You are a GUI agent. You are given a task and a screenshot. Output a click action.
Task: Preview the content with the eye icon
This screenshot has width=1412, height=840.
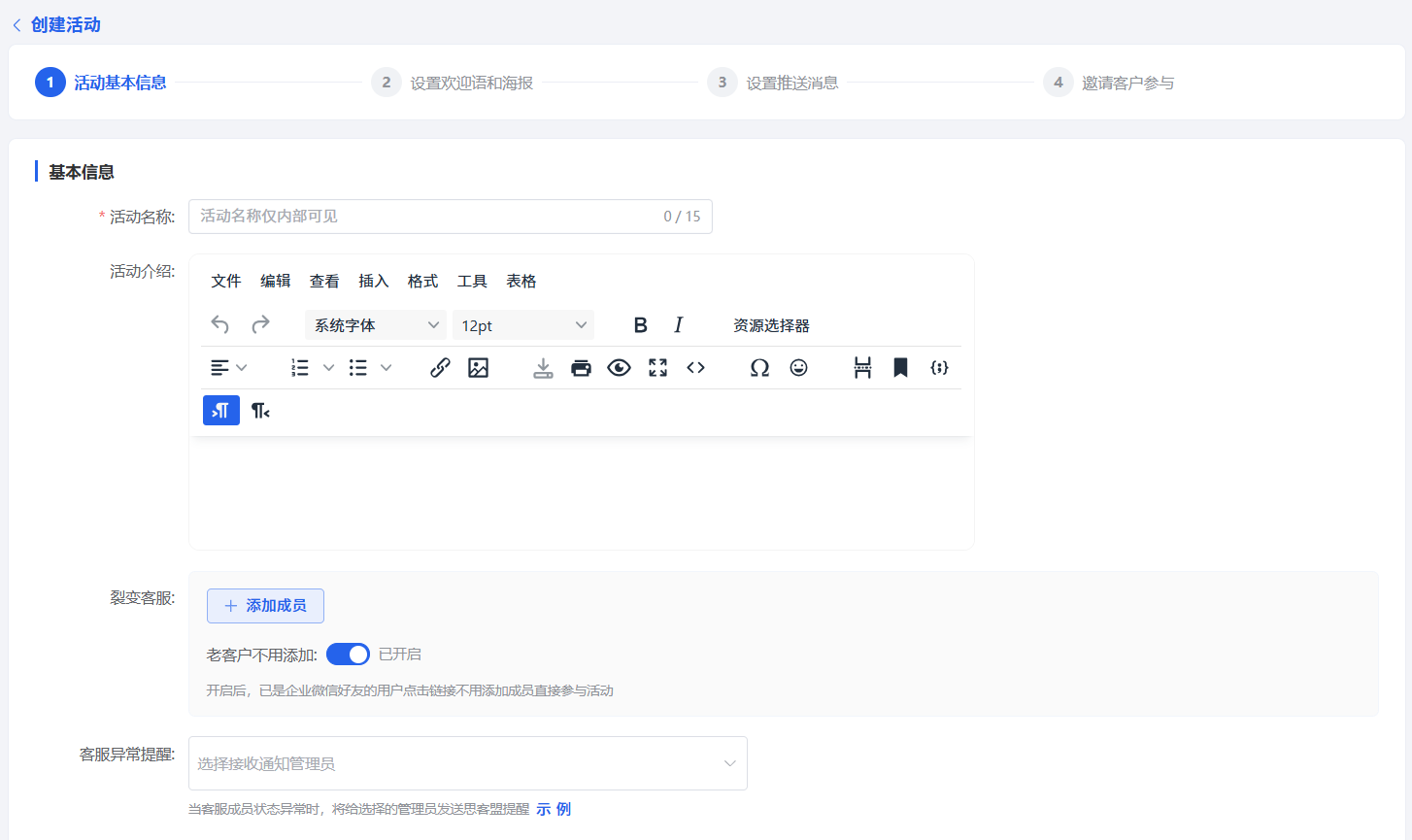tap(619, 368)
